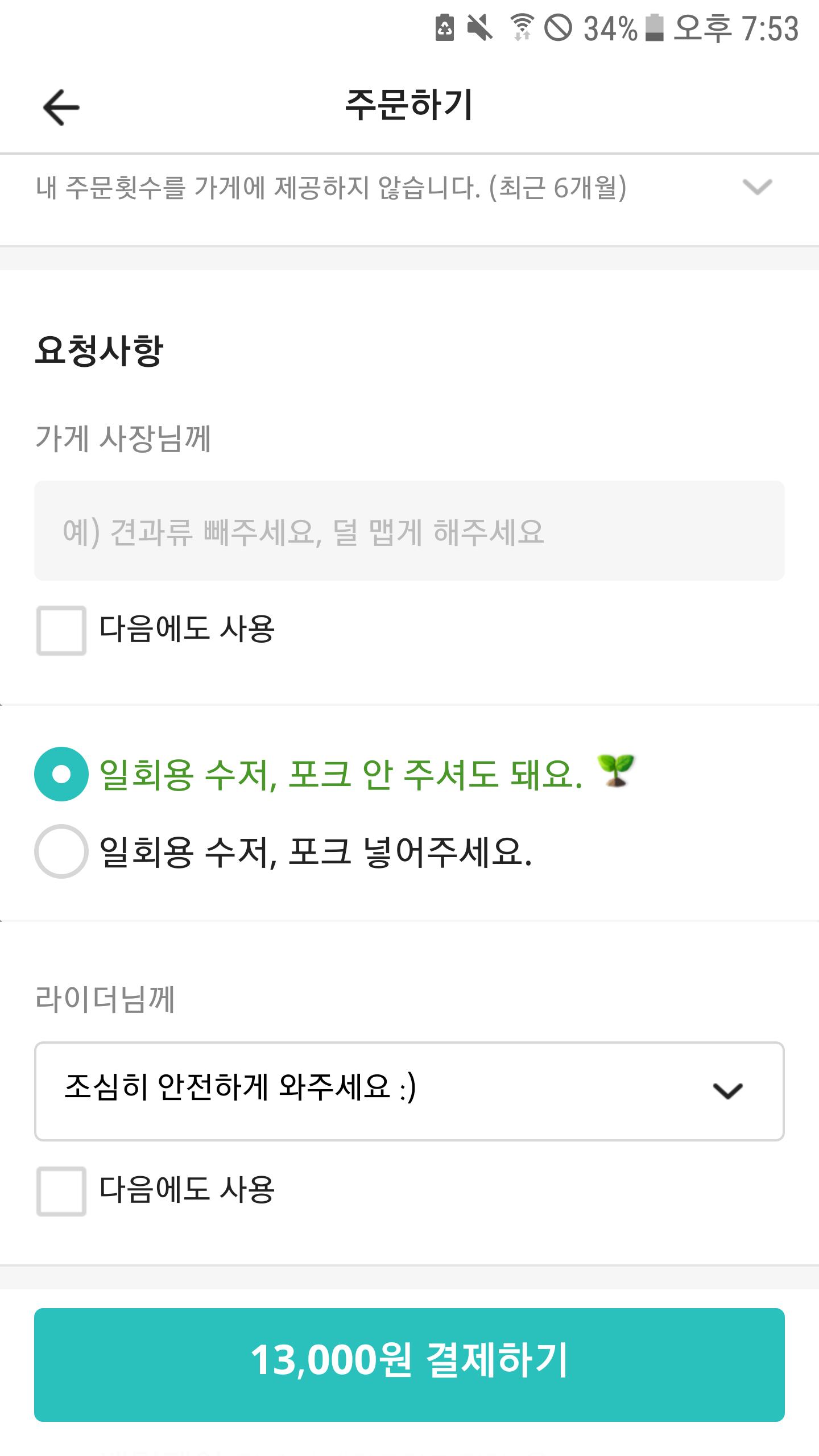Image resolution: width=819 pixels, height=1456 pixels.
Task: Tap the 7:53 clock in status bar
Action: pyautogui.click(x=737, y=28)
